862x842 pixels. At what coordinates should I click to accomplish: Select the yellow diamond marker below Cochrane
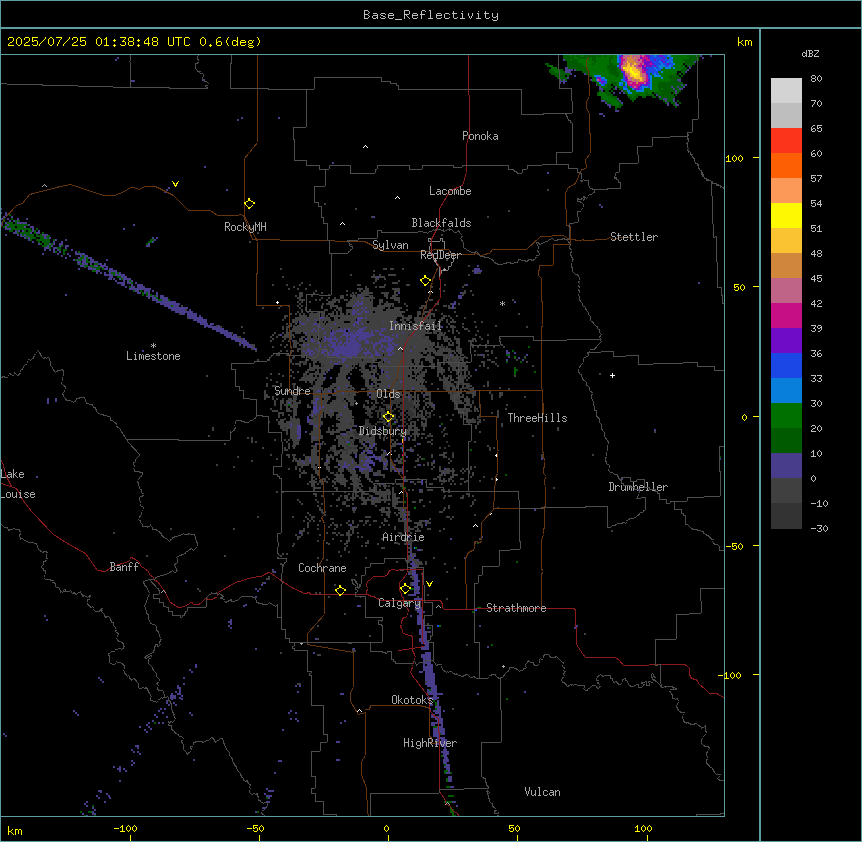(x=340, y=590)
